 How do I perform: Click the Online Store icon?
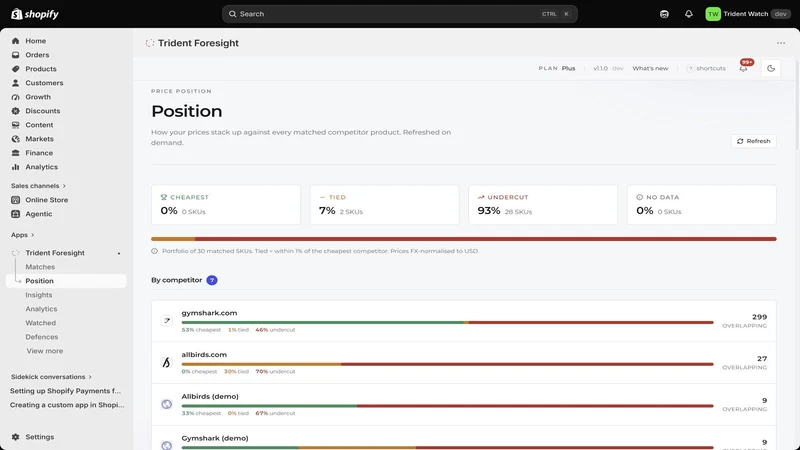pos(15,200)
